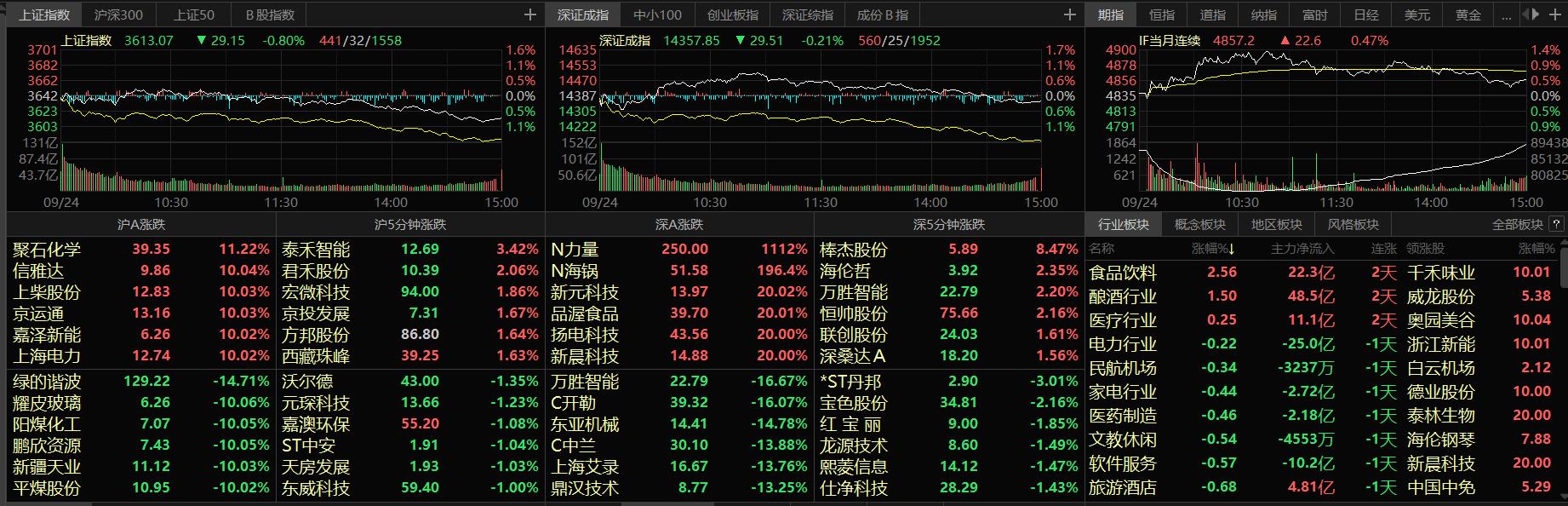Select 仕净科技 stock row
This screenshot has width=1568, height=506.
948,487
